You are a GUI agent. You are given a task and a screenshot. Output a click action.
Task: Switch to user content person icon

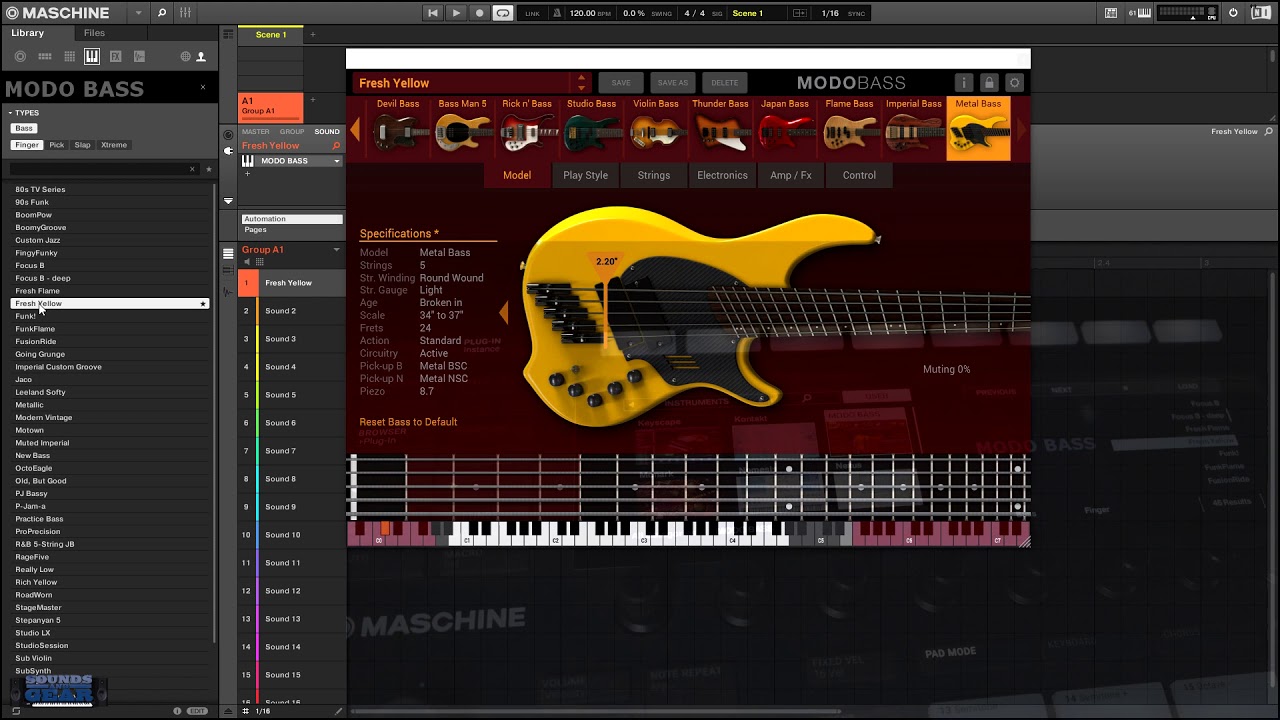pos(201,57)
